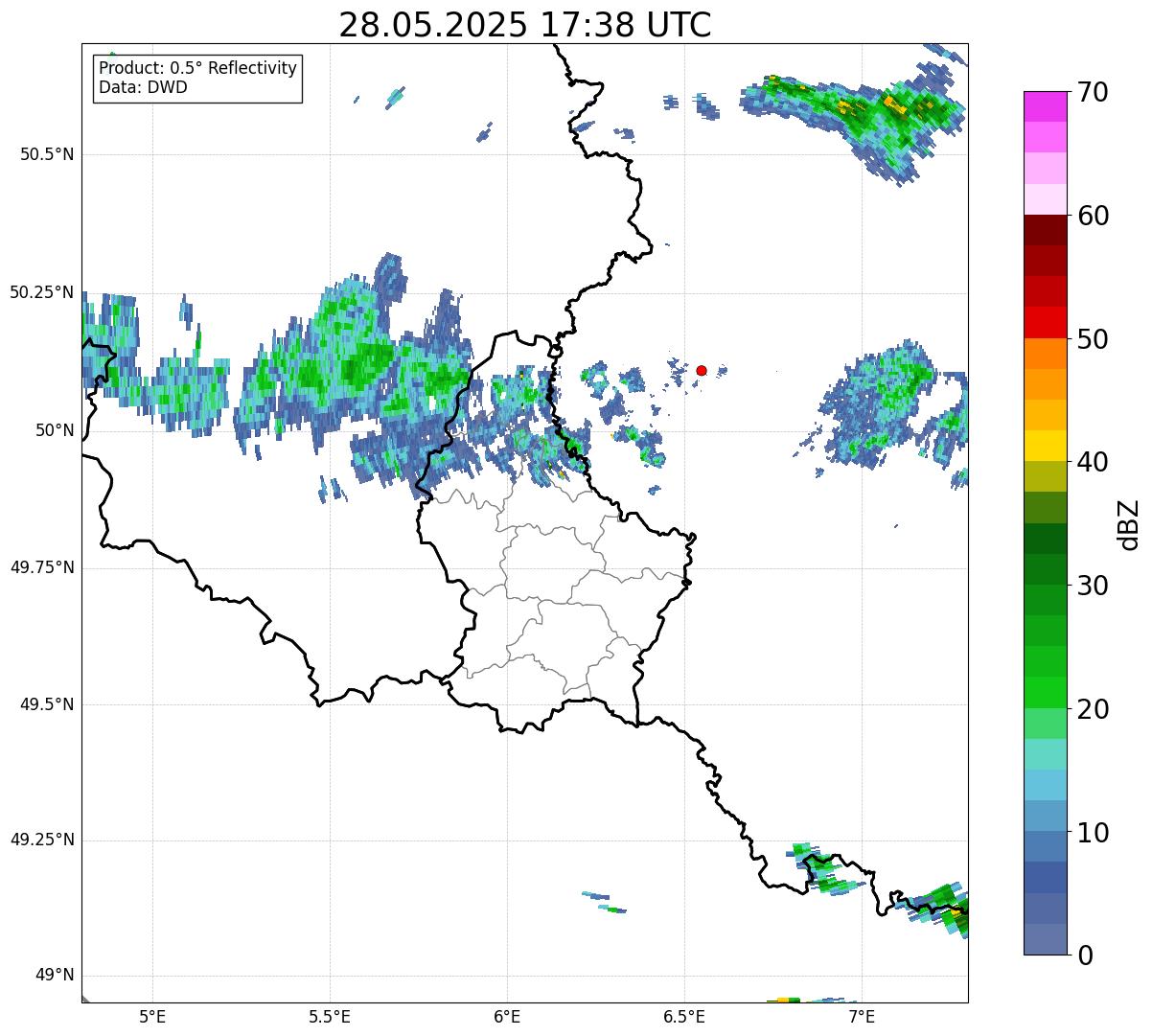Click the Data: DWD label
Viewport: 1152px width, 1036px height.
[143, 88]
